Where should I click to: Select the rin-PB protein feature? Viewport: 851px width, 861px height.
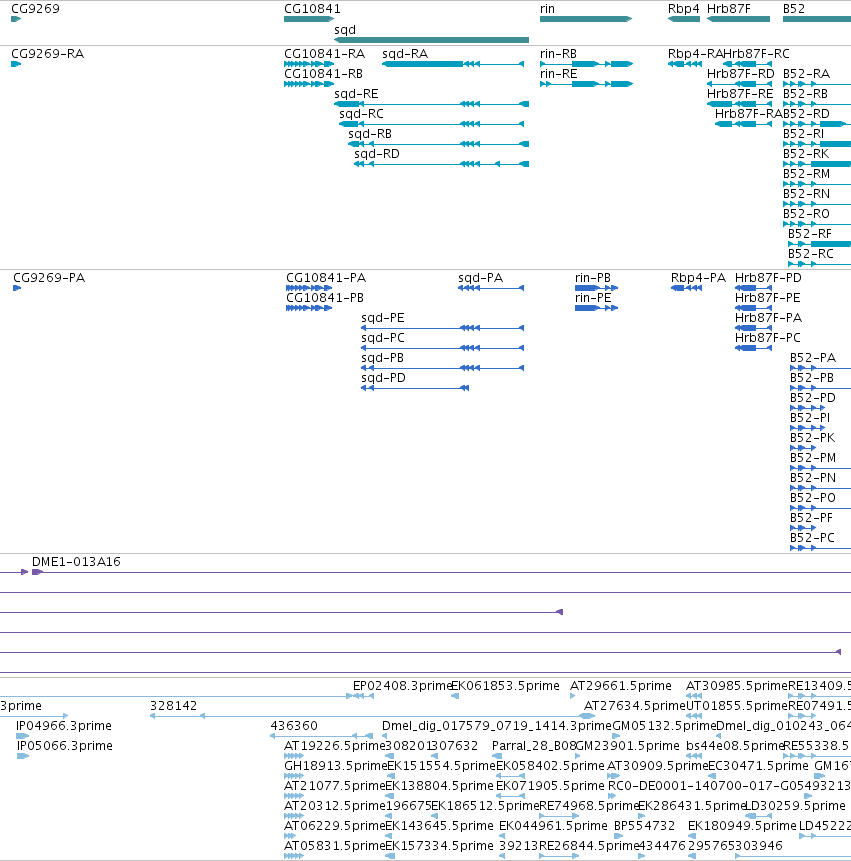[x=596, y=288]
